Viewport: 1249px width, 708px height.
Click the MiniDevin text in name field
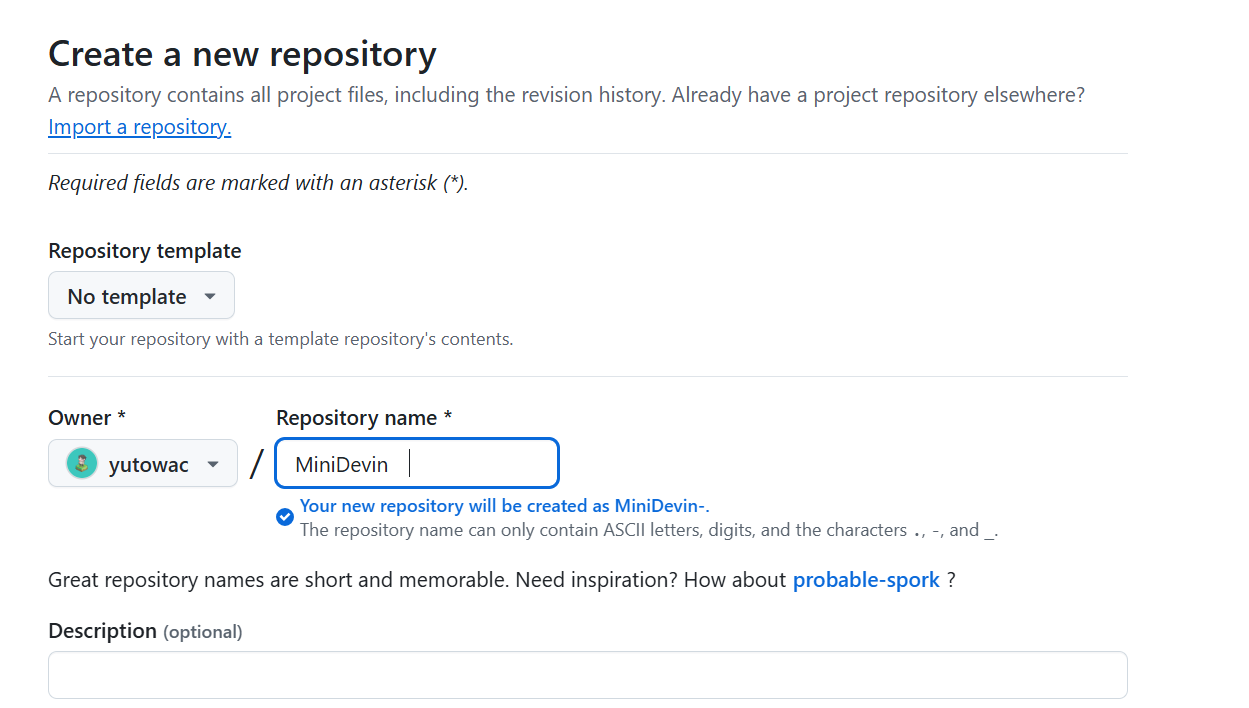pos(341,465)
